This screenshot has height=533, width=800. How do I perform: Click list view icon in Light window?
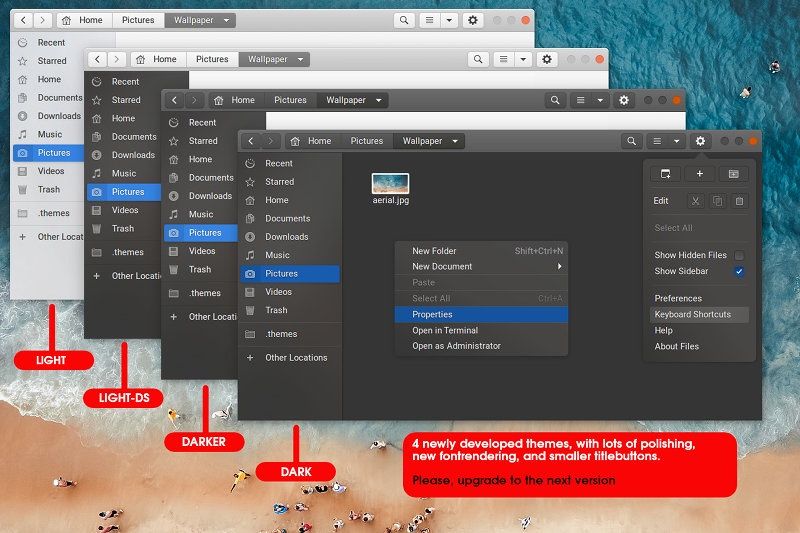pyautogui.click(x=430, y=20)
